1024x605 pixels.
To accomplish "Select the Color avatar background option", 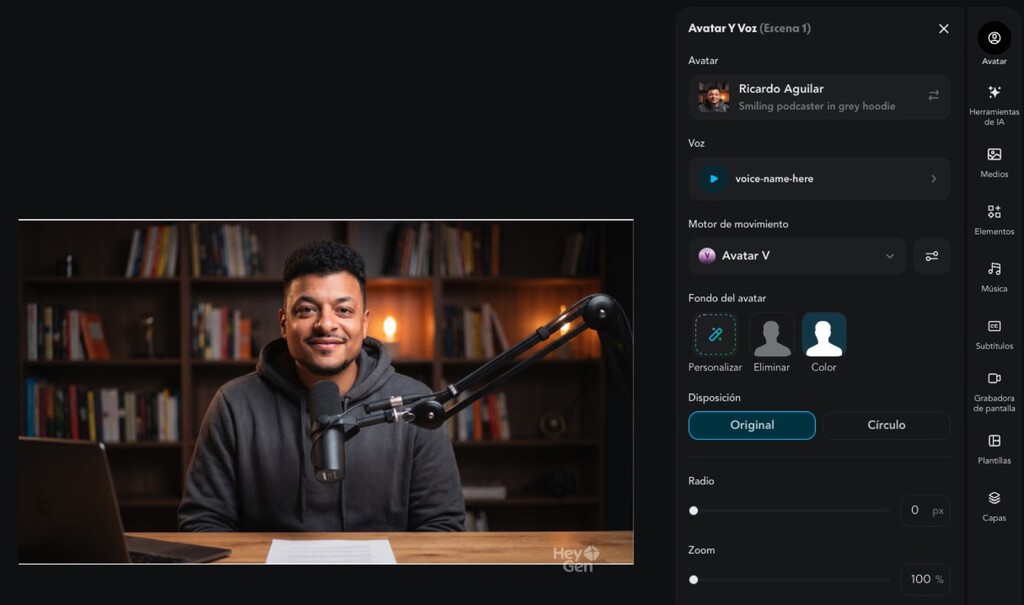I will (824, 336).
